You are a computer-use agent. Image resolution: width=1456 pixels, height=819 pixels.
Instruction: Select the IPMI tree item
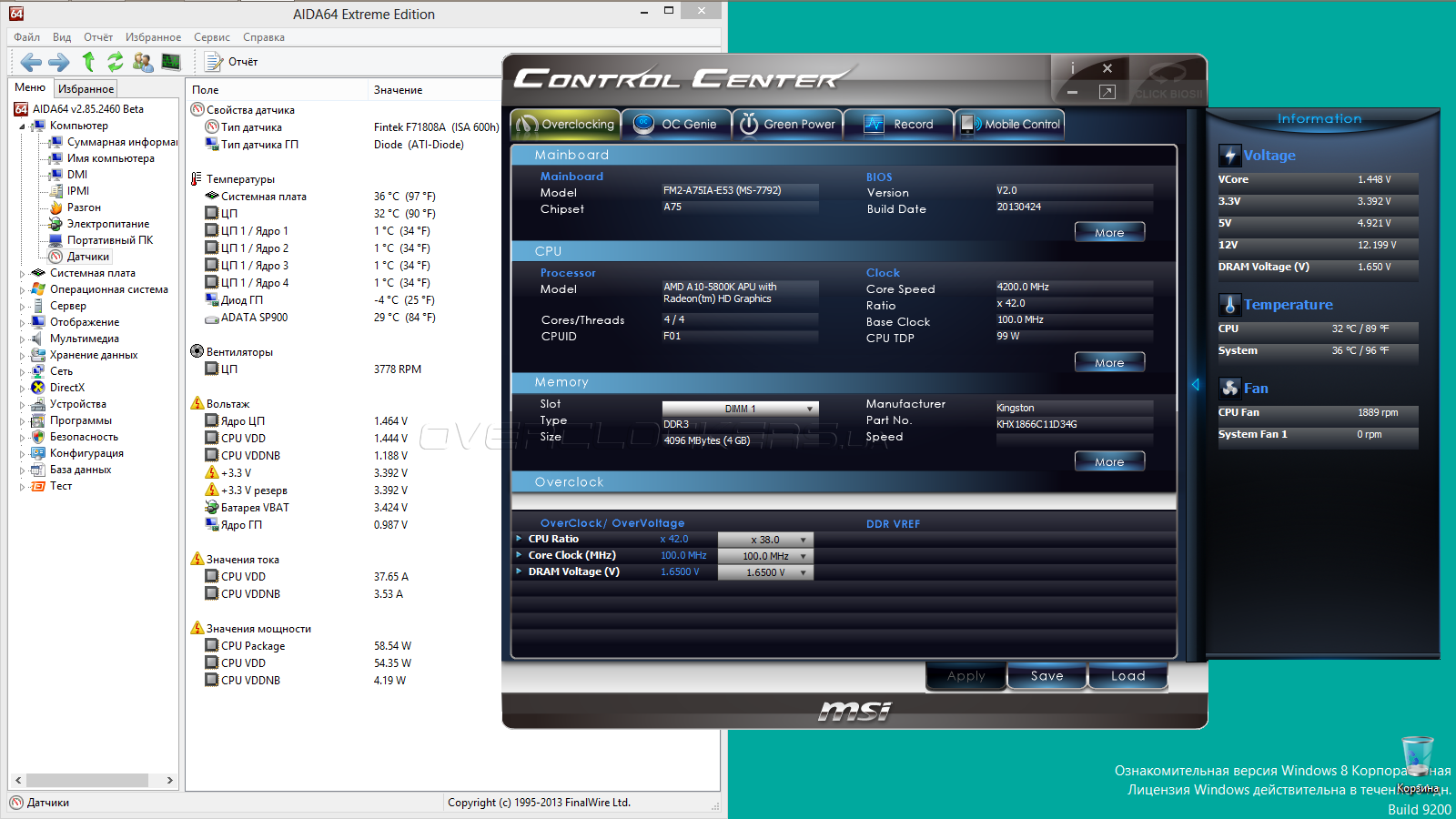(x=69, y=191)
